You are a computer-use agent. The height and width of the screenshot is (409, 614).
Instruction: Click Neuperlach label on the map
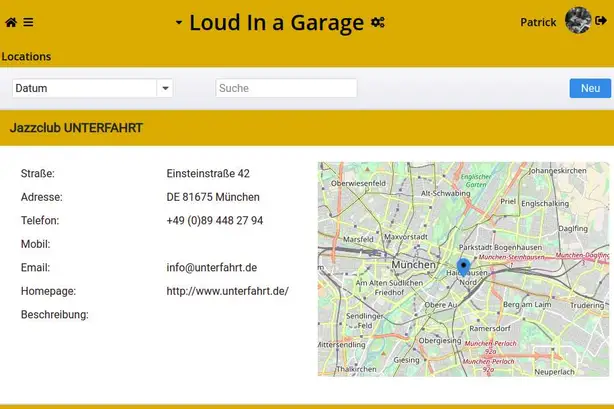[554, 372]
